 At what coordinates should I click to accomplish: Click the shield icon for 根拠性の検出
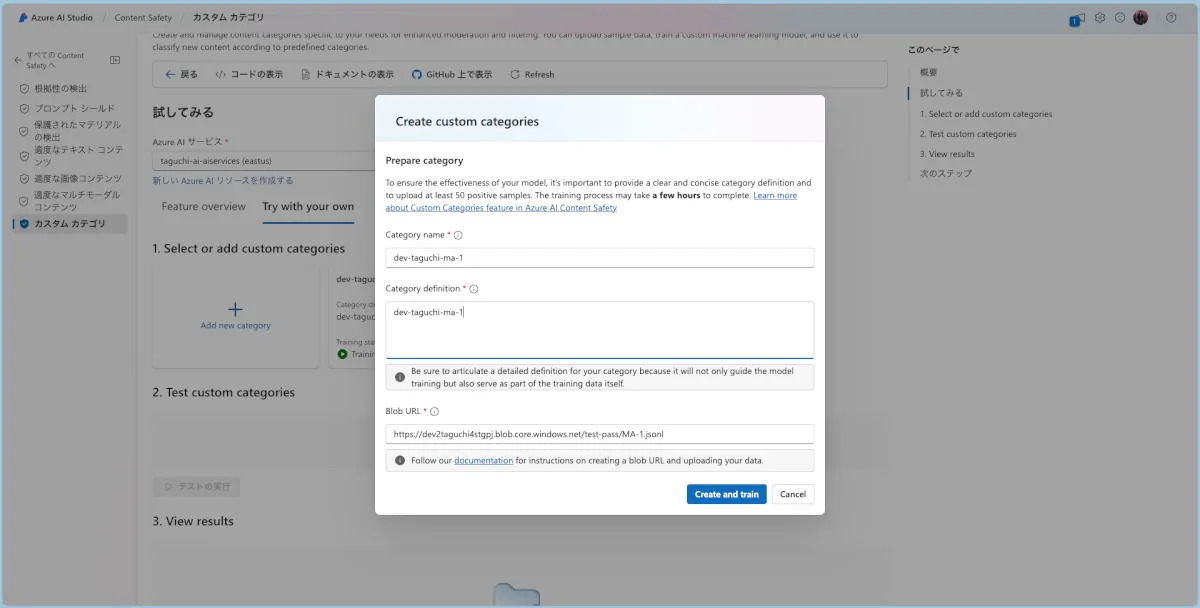(25, 88)
